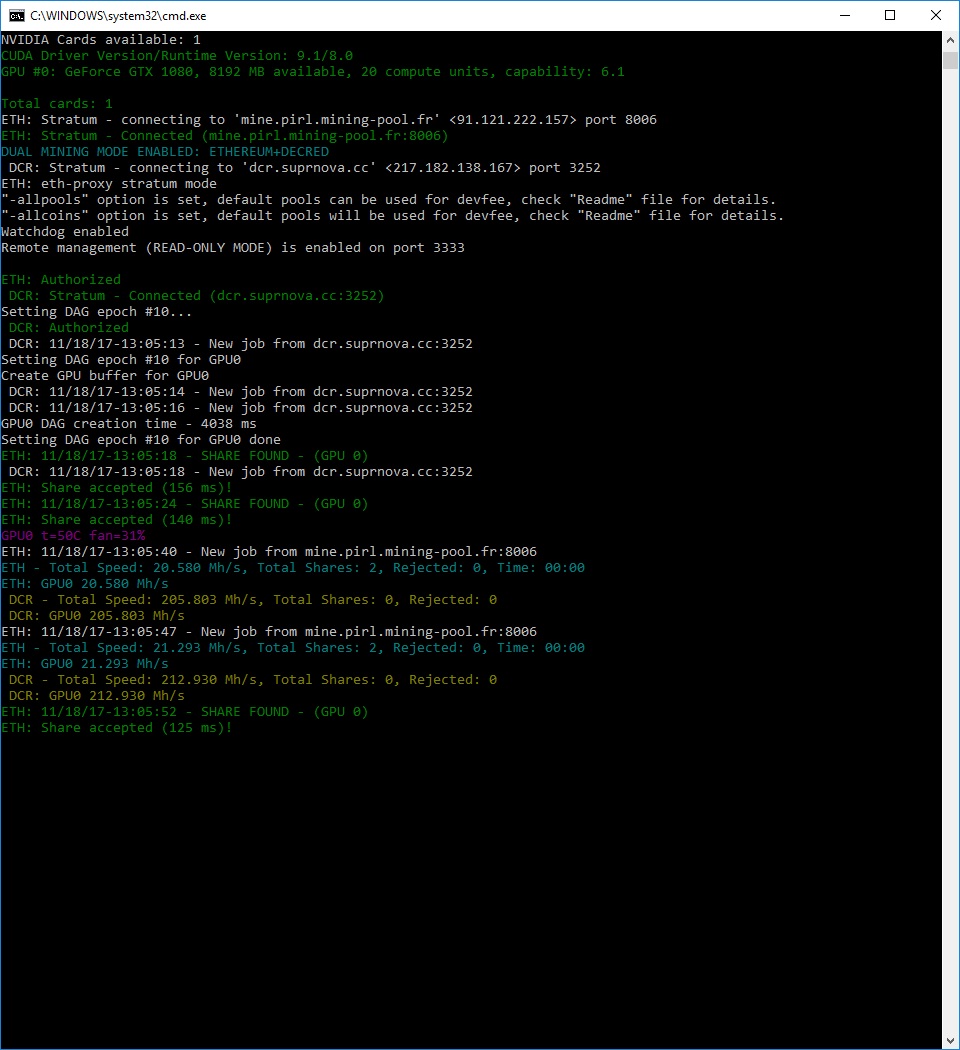Click the vertical scrollbar thumb

950,60
